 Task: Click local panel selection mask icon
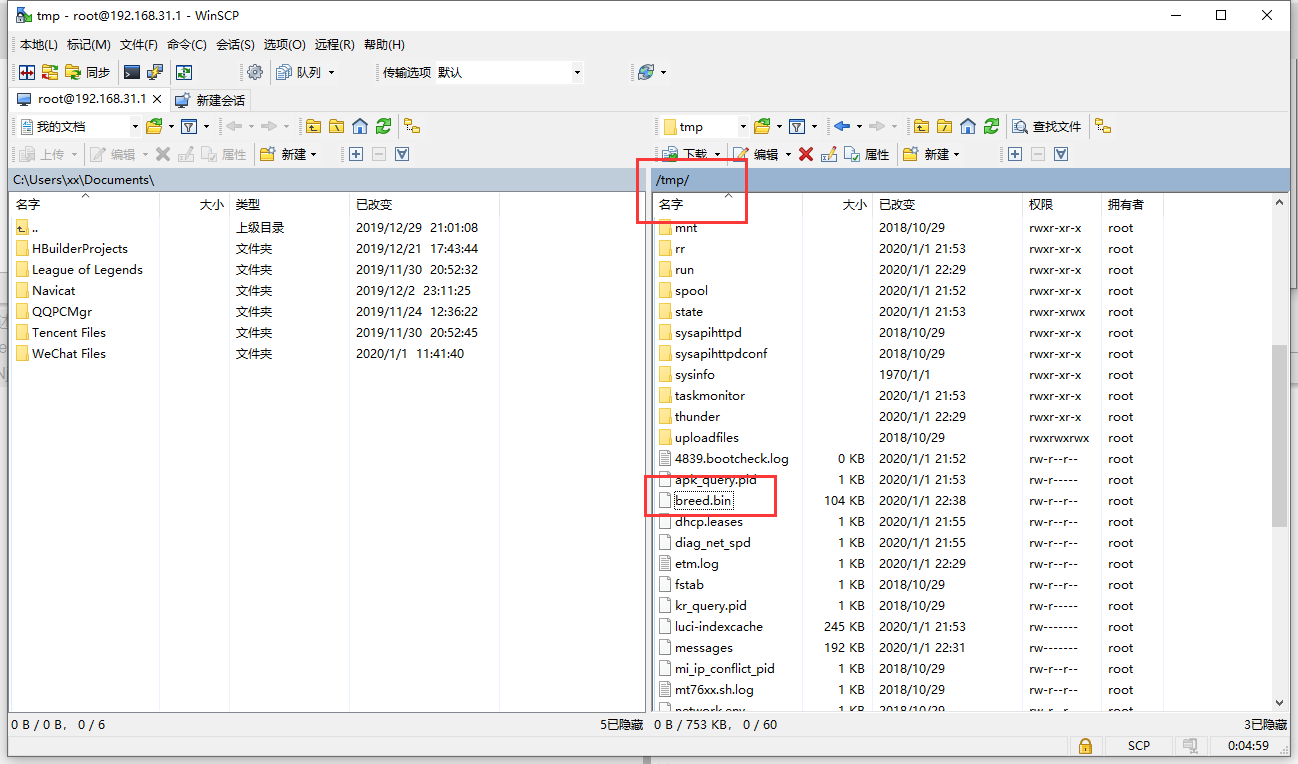coord(402,154)
